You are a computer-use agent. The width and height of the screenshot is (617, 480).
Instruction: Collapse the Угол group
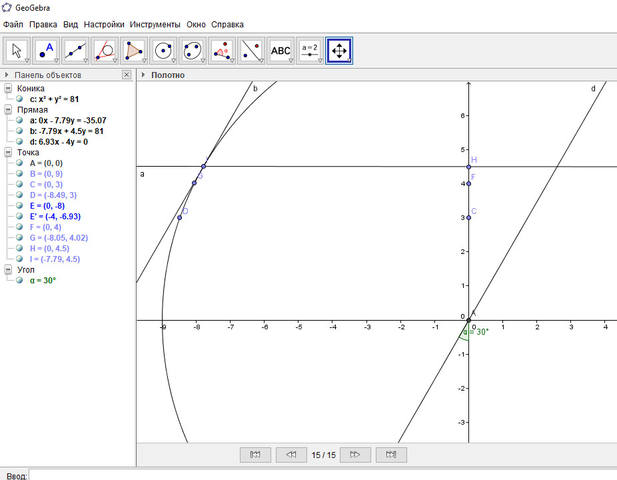click(8, 270)
